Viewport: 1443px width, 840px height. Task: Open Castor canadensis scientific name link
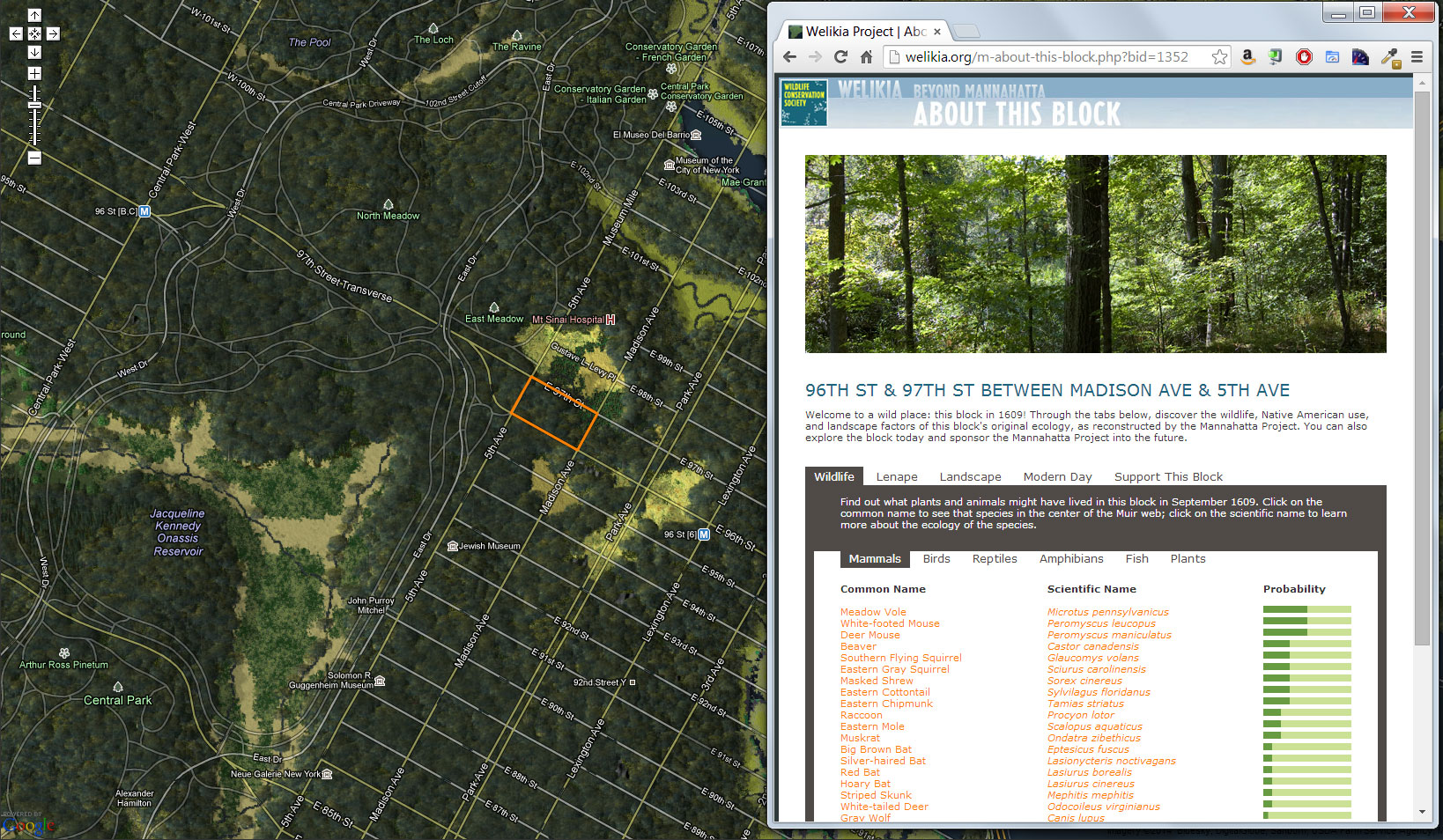tap(1093, 646)
